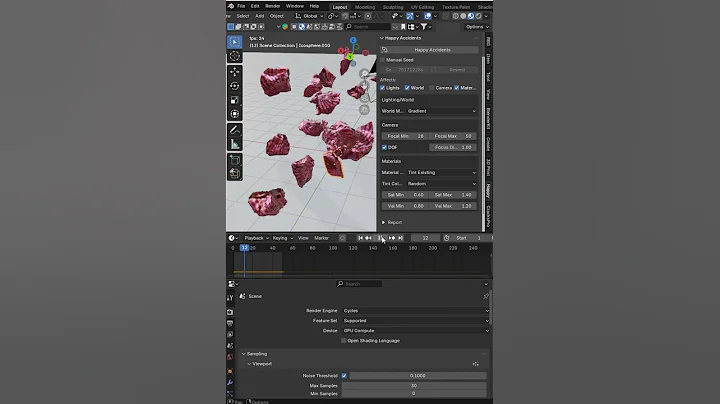Activate the Transform tool

tap(235, 114)
